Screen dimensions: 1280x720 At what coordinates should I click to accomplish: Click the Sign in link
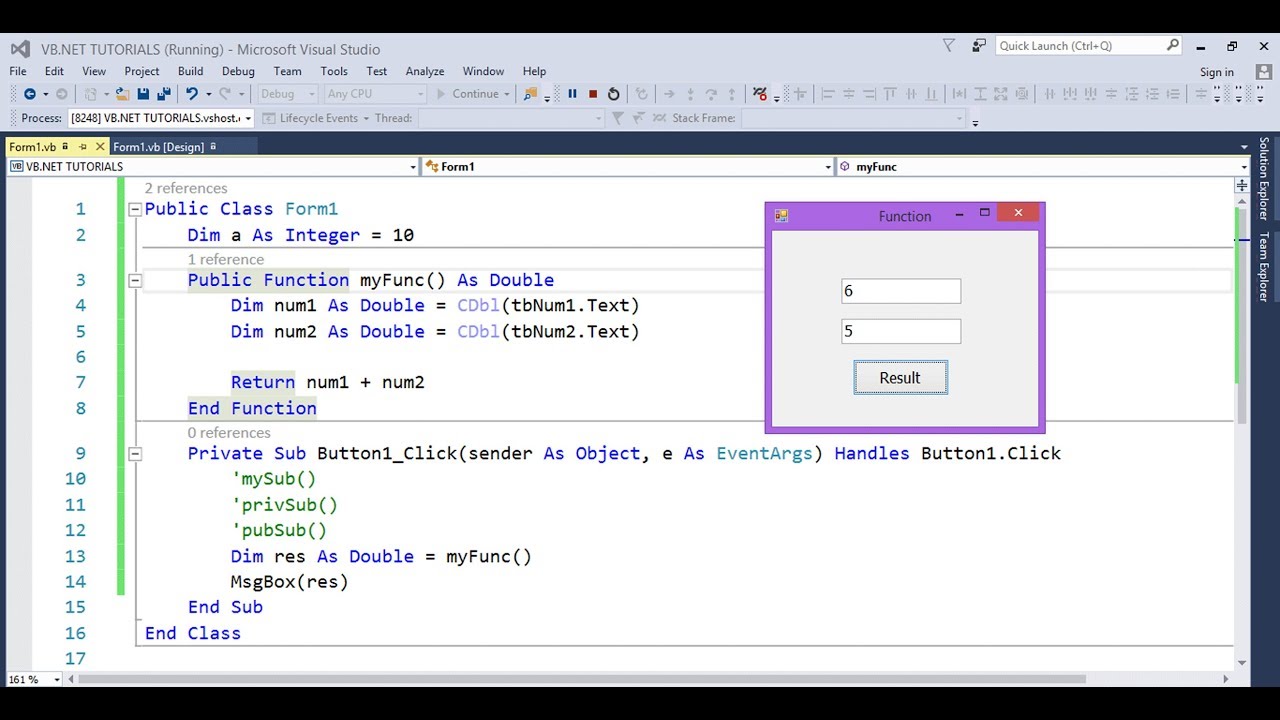point(1217,72)
